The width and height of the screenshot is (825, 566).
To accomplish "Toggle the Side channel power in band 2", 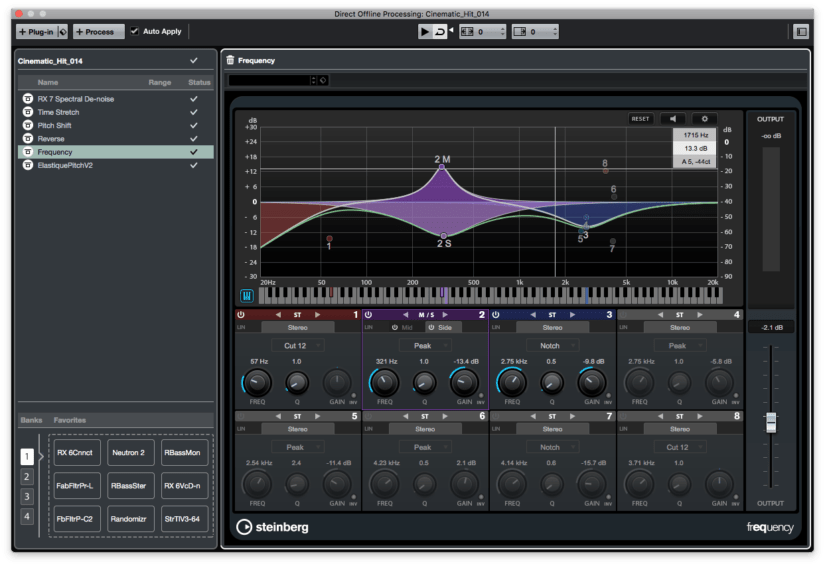I will click(431, 327).
